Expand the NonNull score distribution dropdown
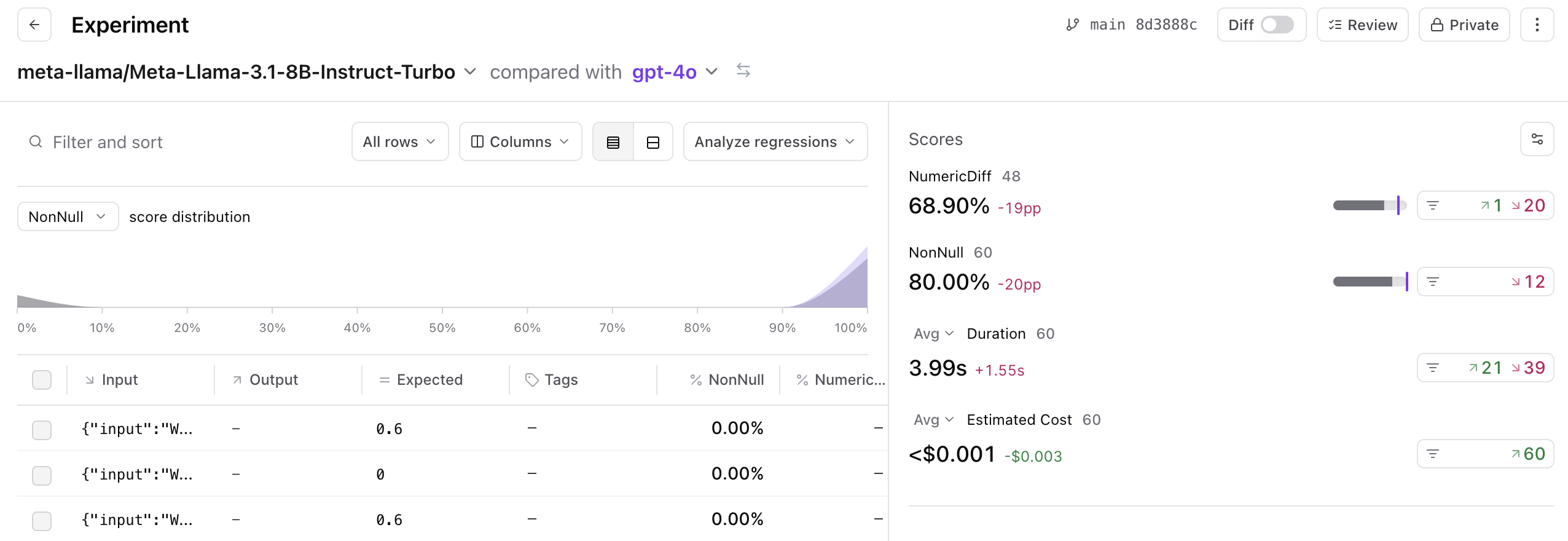 [x=68, y=216]
